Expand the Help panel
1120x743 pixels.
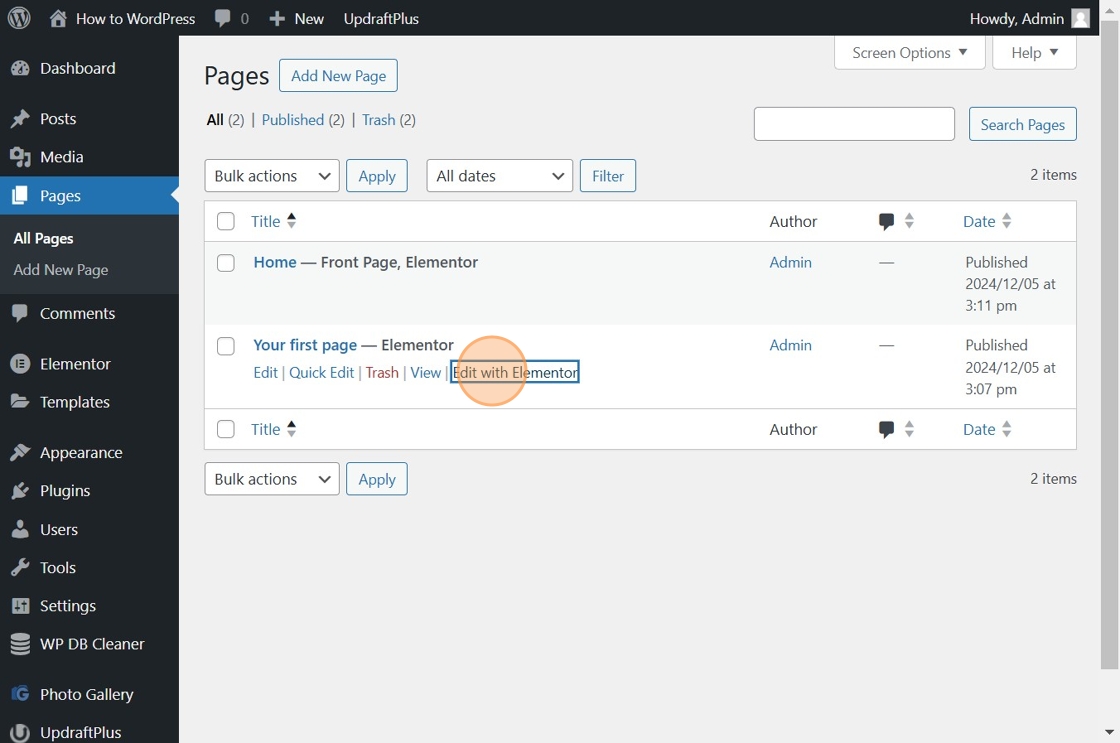coord(1034,53)
